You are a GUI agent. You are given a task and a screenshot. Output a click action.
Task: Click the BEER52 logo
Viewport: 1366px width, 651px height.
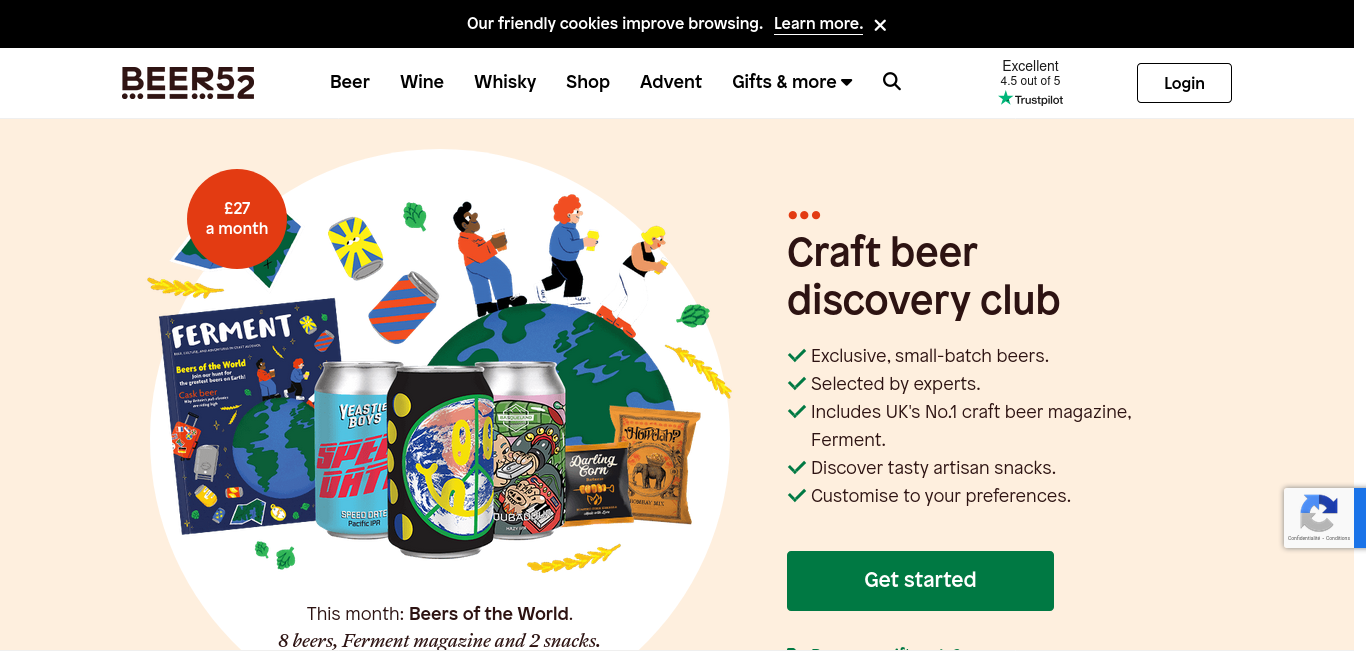188,83
